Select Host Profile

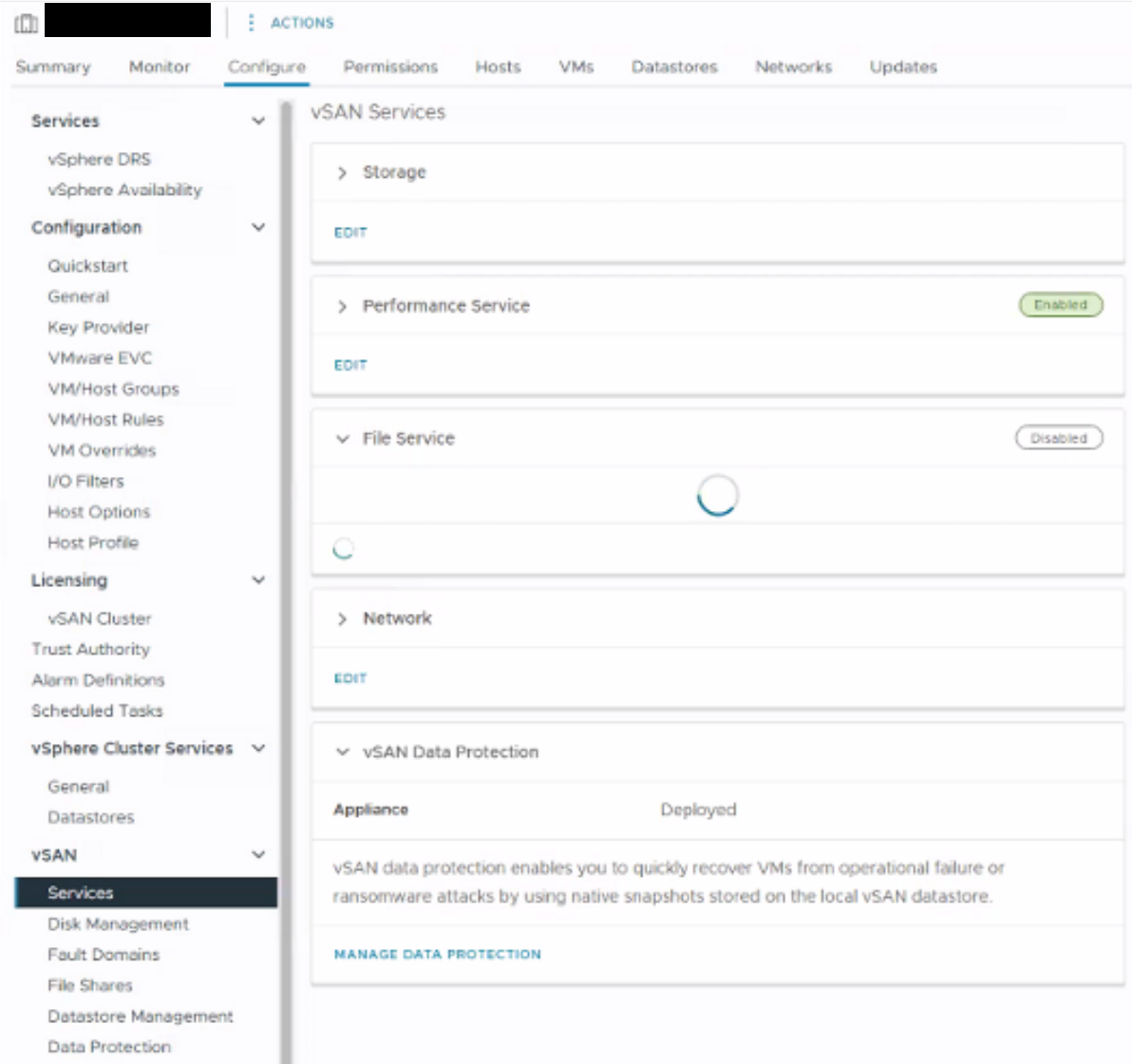(x=92, y=542)
